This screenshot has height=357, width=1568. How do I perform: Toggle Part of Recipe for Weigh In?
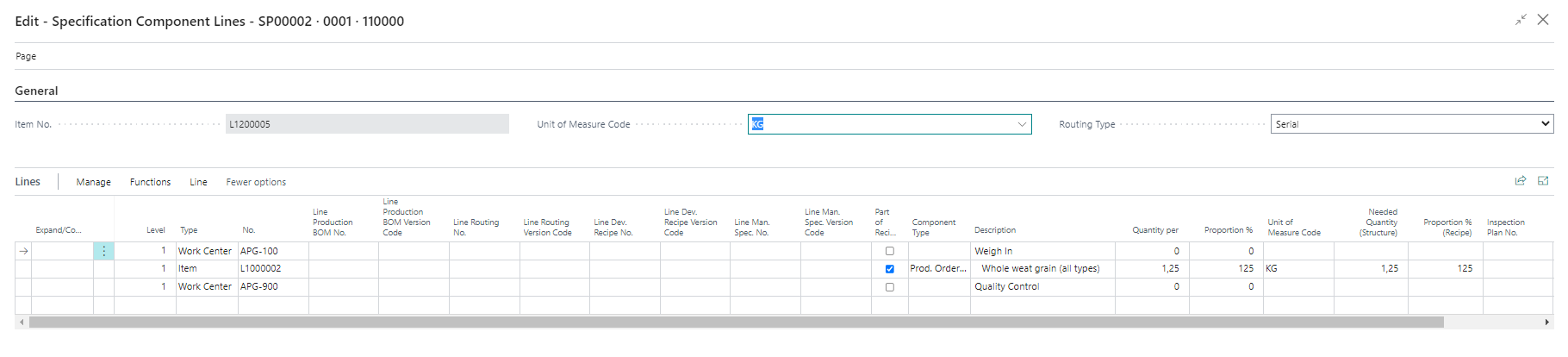coord(890,251)
